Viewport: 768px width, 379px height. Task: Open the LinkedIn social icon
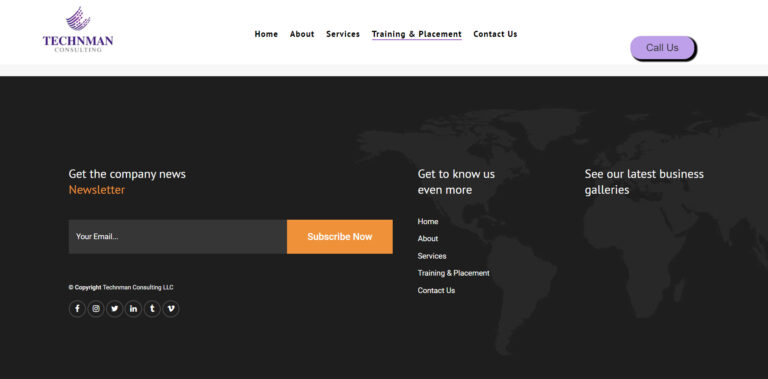pyautogui.click(x=133, y=309)
